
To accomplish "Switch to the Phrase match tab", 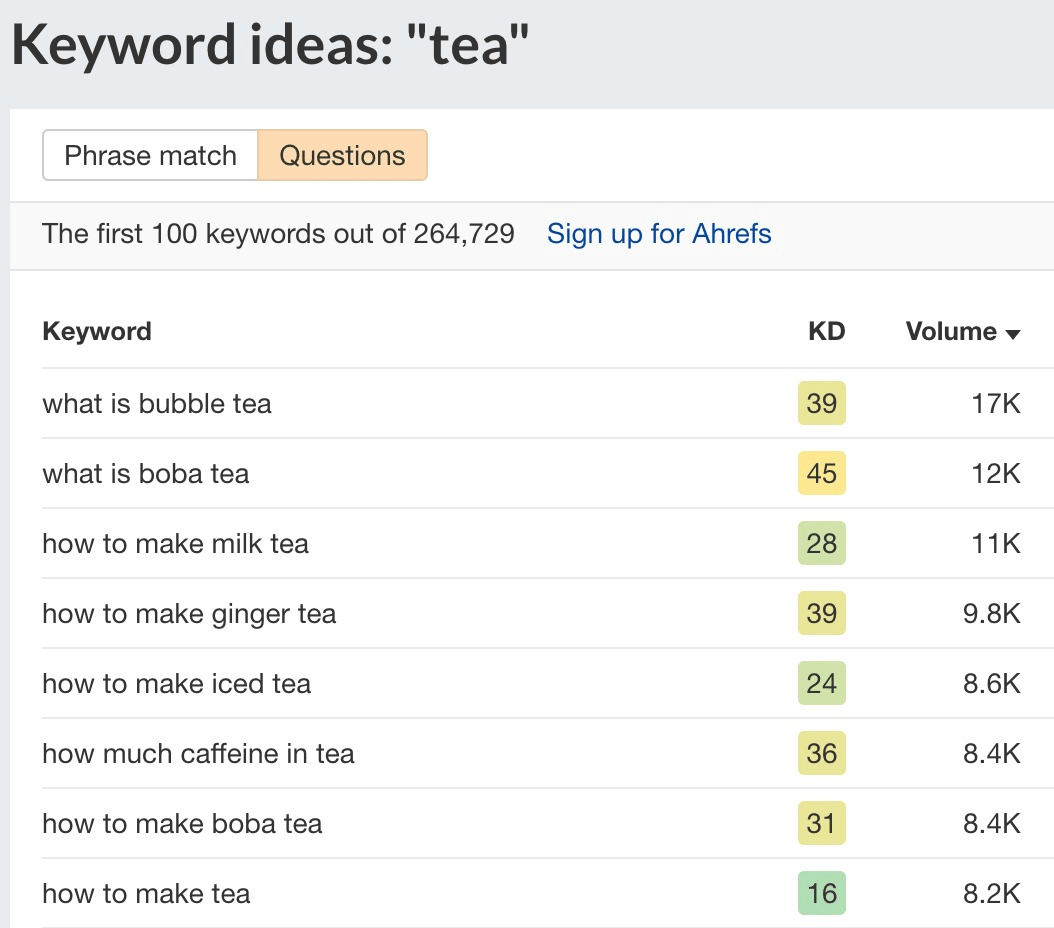I will coord(150,155).
